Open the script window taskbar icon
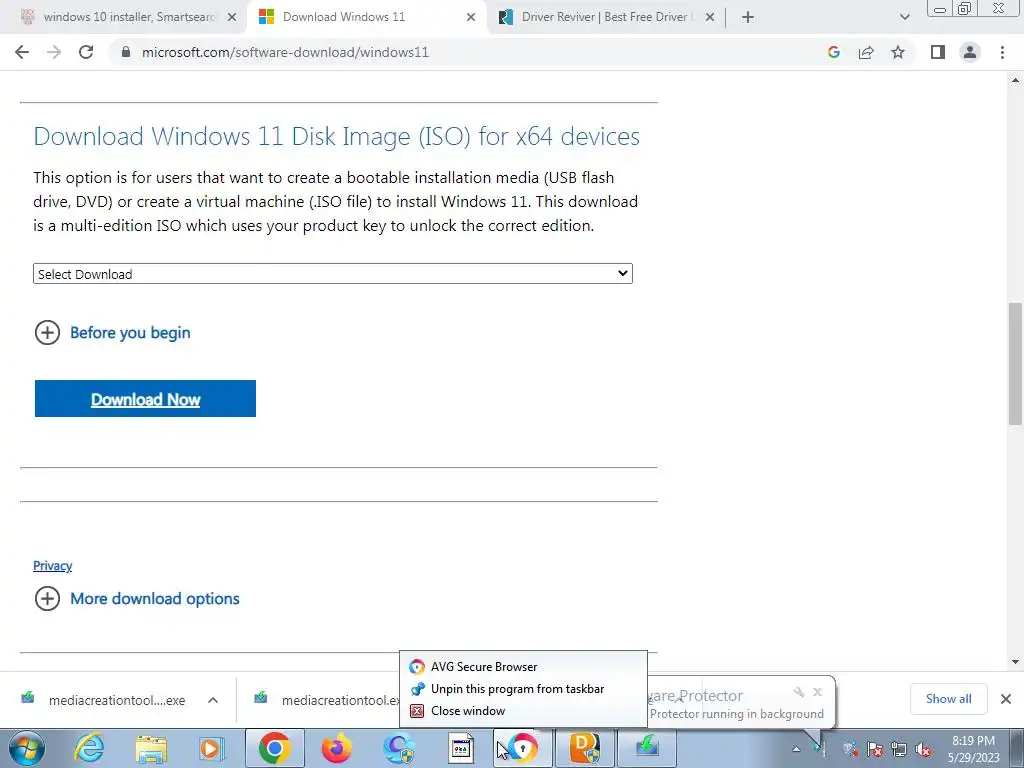Screen dimensions: 1024x768 point(461,748)
